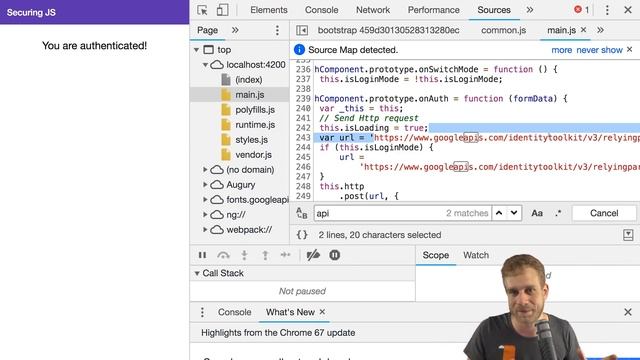Dismiss the Source Map detected infobar
This screenshot has height=360, width=640.
click(x=629, y=49)
